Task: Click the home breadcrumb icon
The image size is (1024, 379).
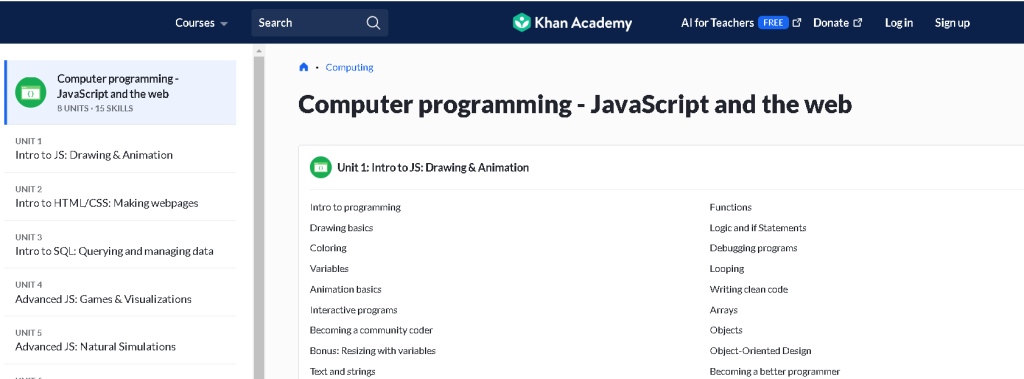Action: tap(303, 67)
